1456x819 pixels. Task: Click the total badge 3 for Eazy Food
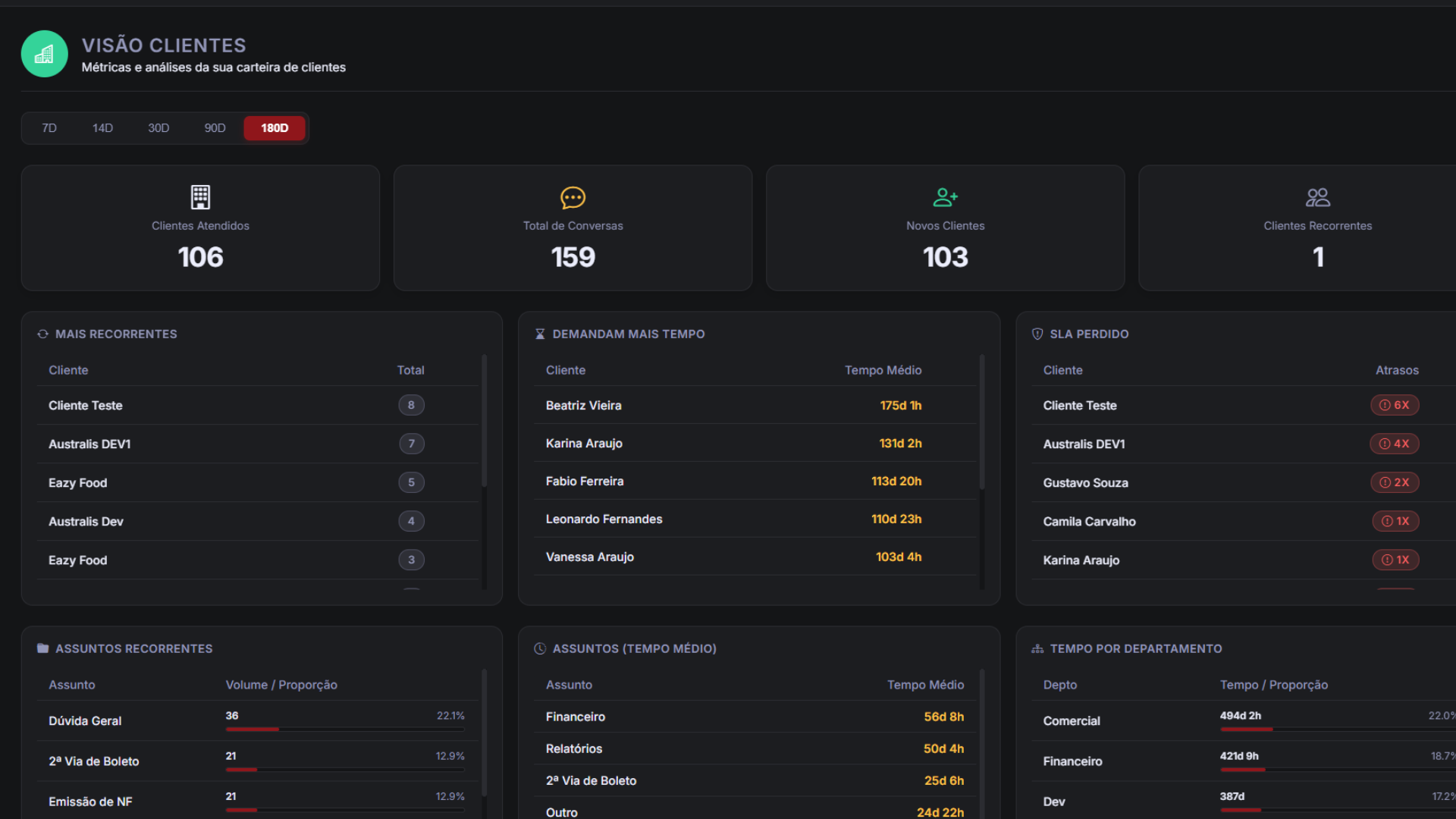(411, 560)
